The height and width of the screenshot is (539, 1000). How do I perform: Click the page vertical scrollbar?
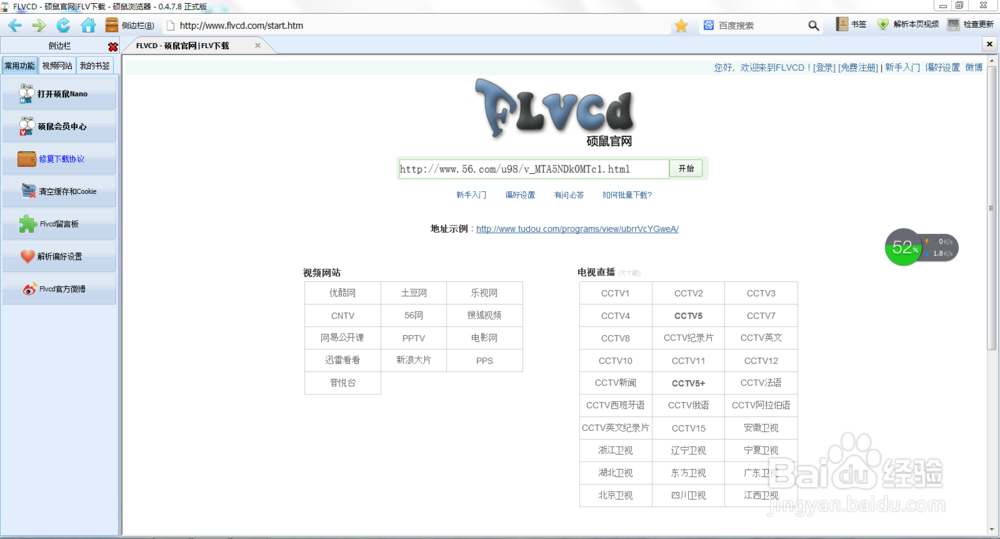click(991, 207)
